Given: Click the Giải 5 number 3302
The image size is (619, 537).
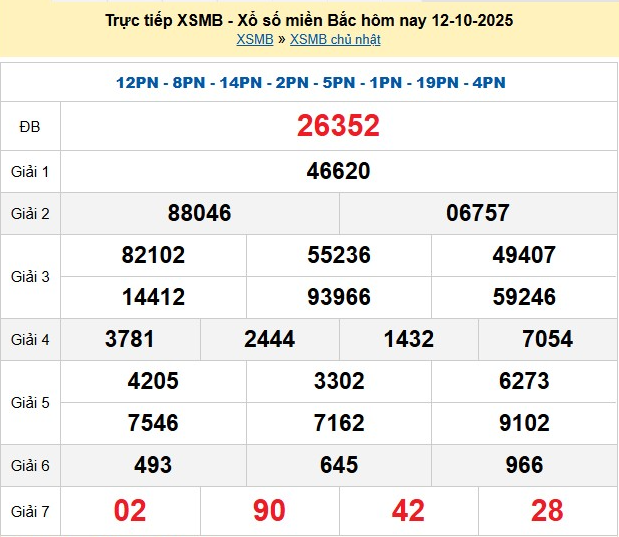Looking at the screenshot, I should coord(339,381).
